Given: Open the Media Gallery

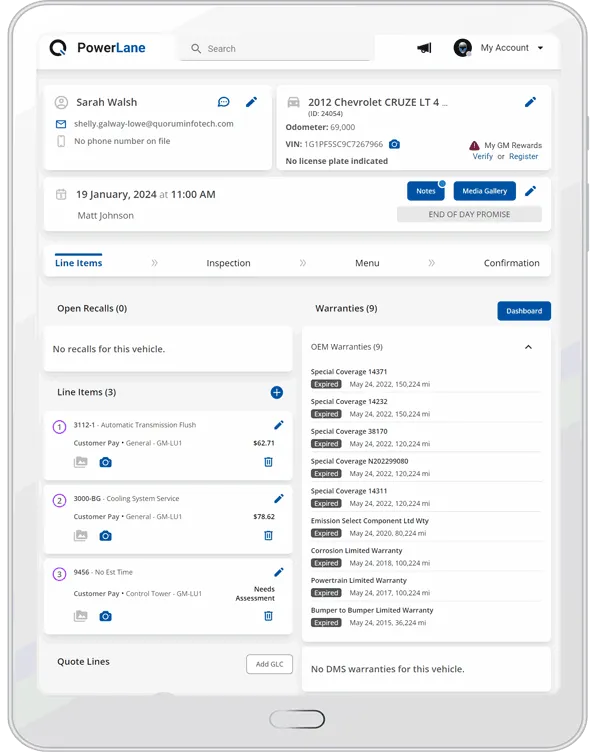Looking at the screenshot, I should [x=485, y=191].
